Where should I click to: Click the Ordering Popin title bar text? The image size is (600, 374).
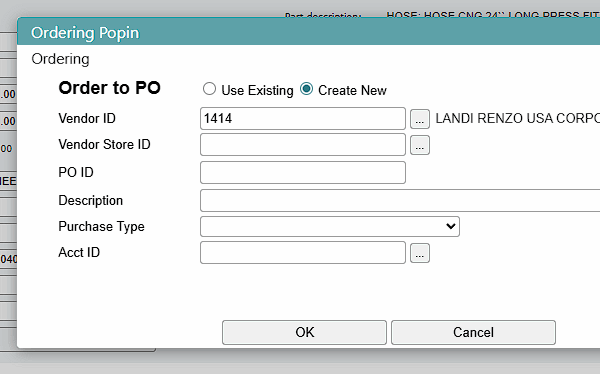(85, 33)
